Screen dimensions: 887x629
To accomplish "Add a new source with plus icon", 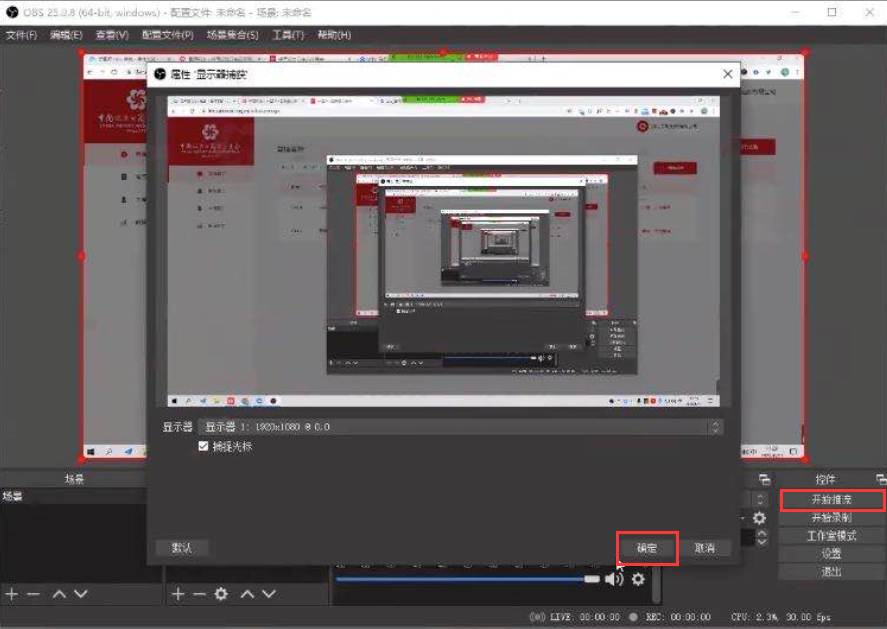I will coord(178,594).
